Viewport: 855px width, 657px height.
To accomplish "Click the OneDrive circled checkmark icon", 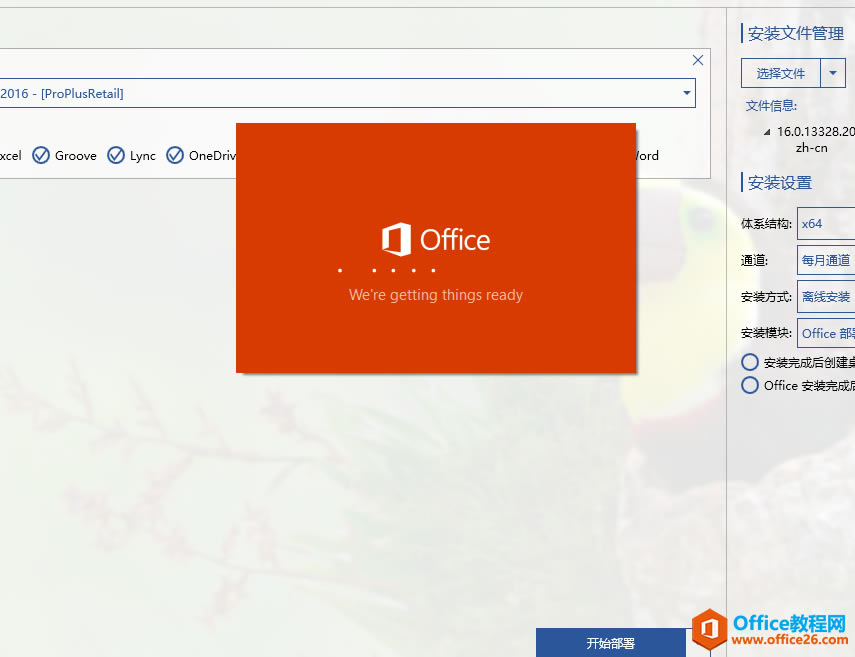I will [x=175, y=155].
